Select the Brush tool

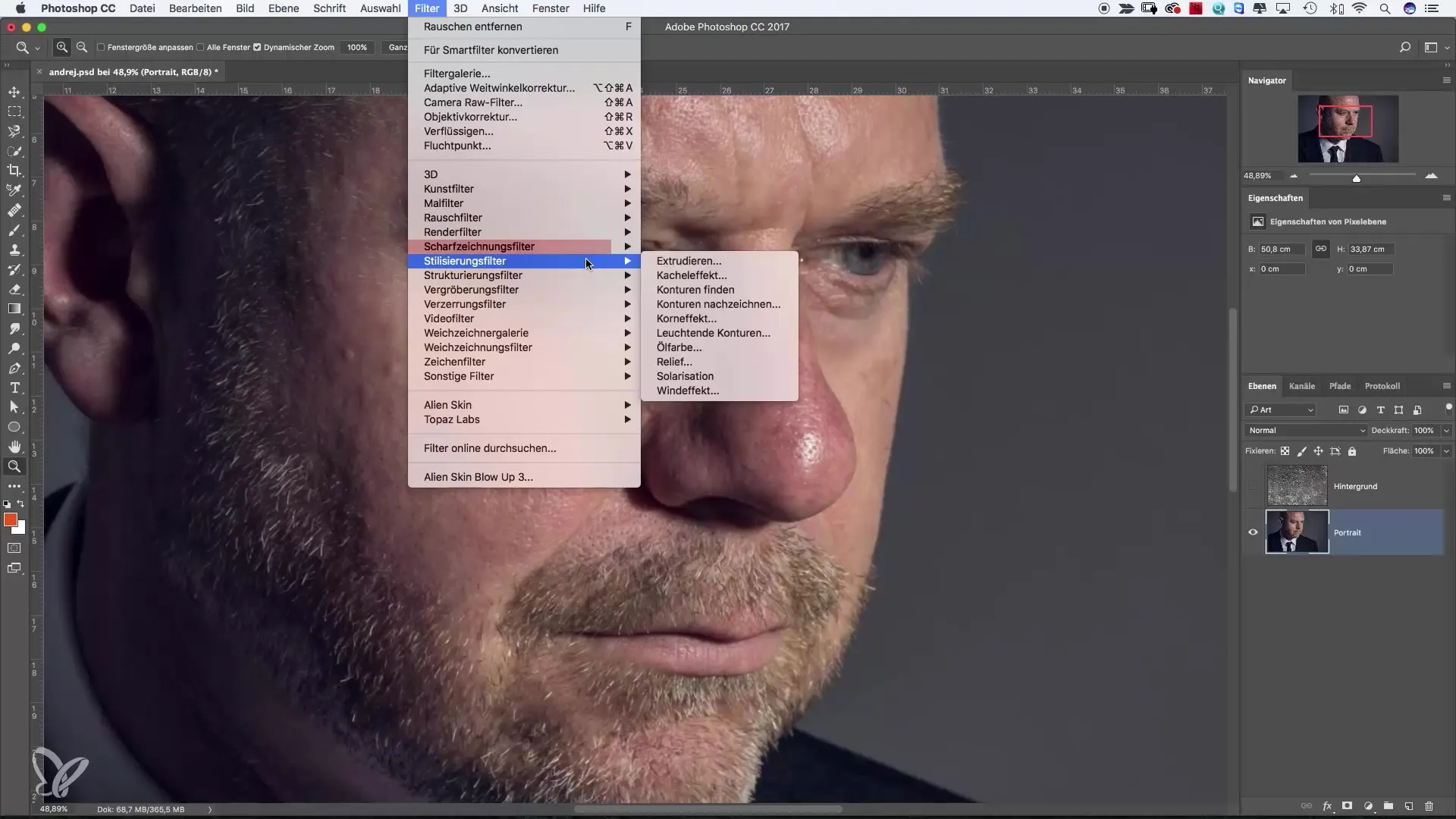click(14, 230)
